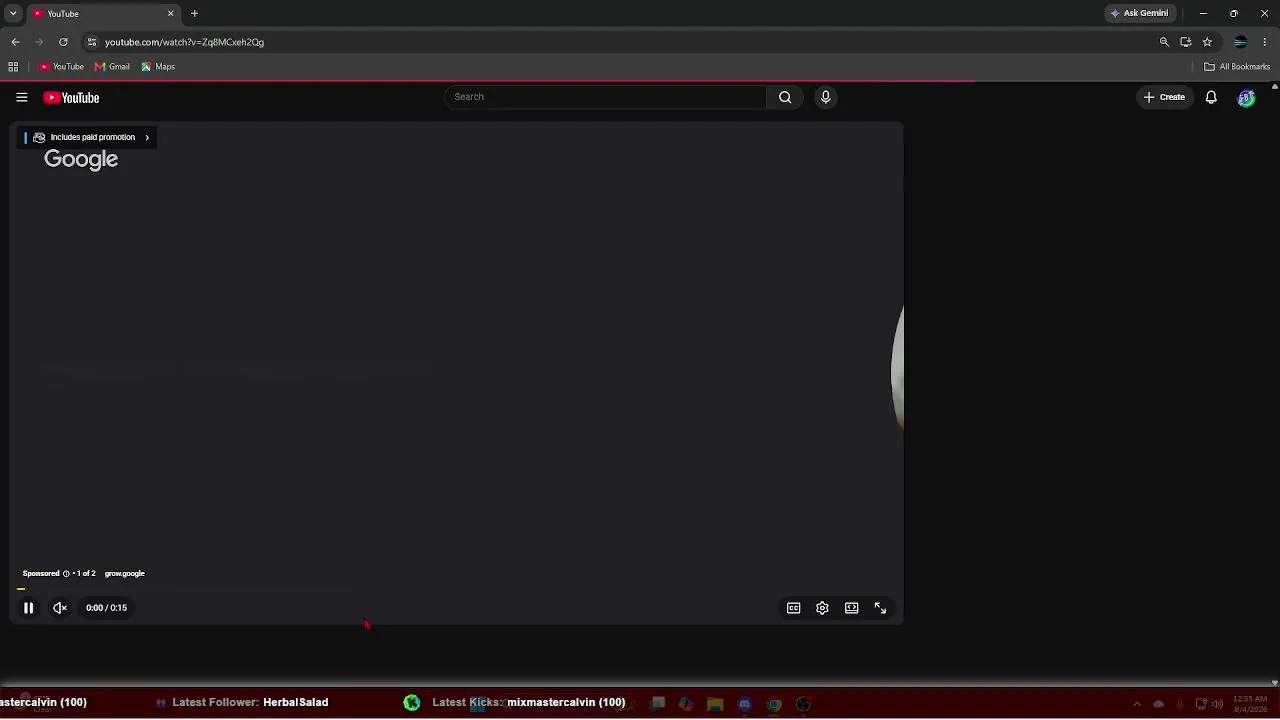Open the Gmail bookmark

(112, 67)
